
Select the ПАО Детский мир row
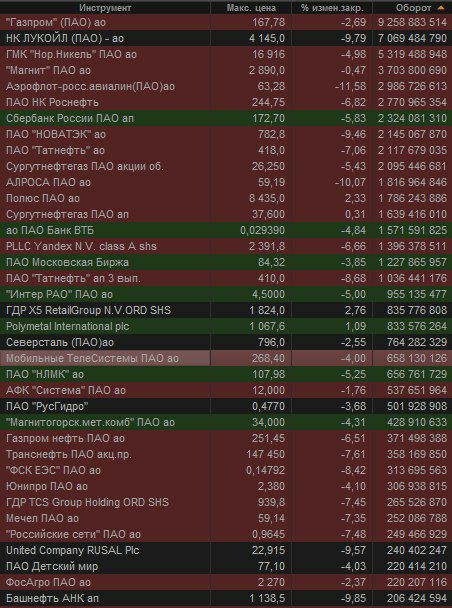coord(226,566)
